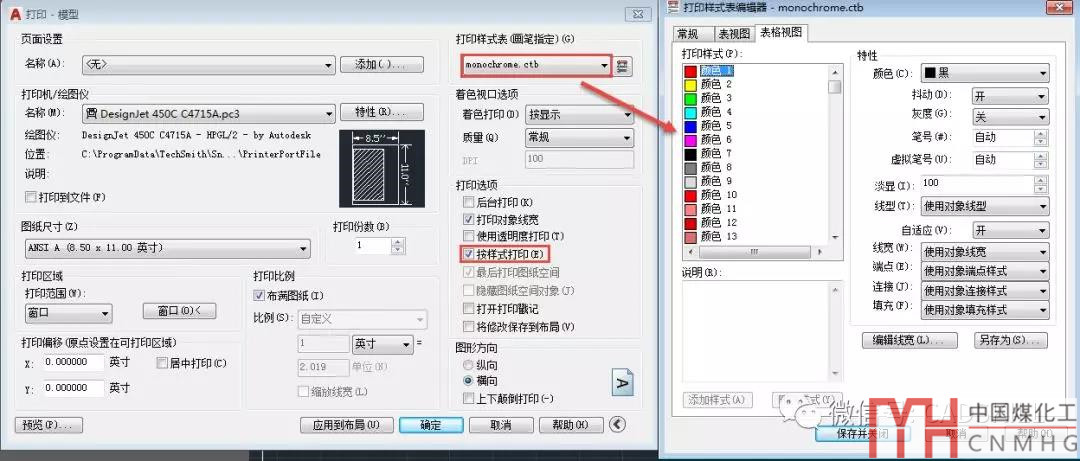1080x461 pixels.
Task: Collapse plot dialog with round arrow button
Action: pyautogui.click(x=619, y=425)
